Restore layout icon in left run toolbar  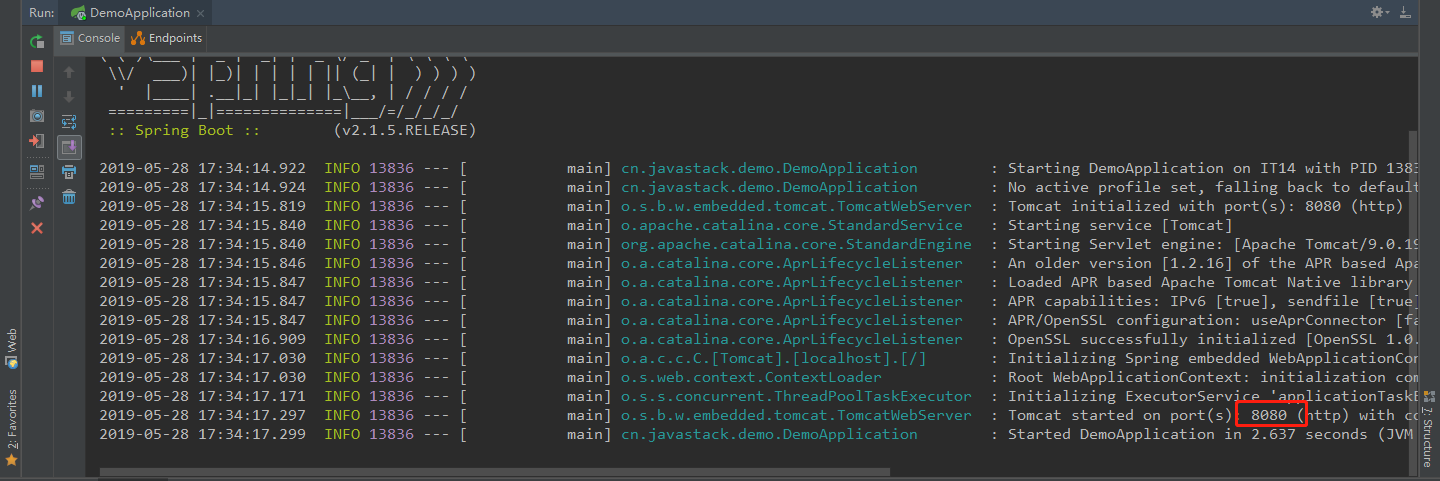(37, 172)
